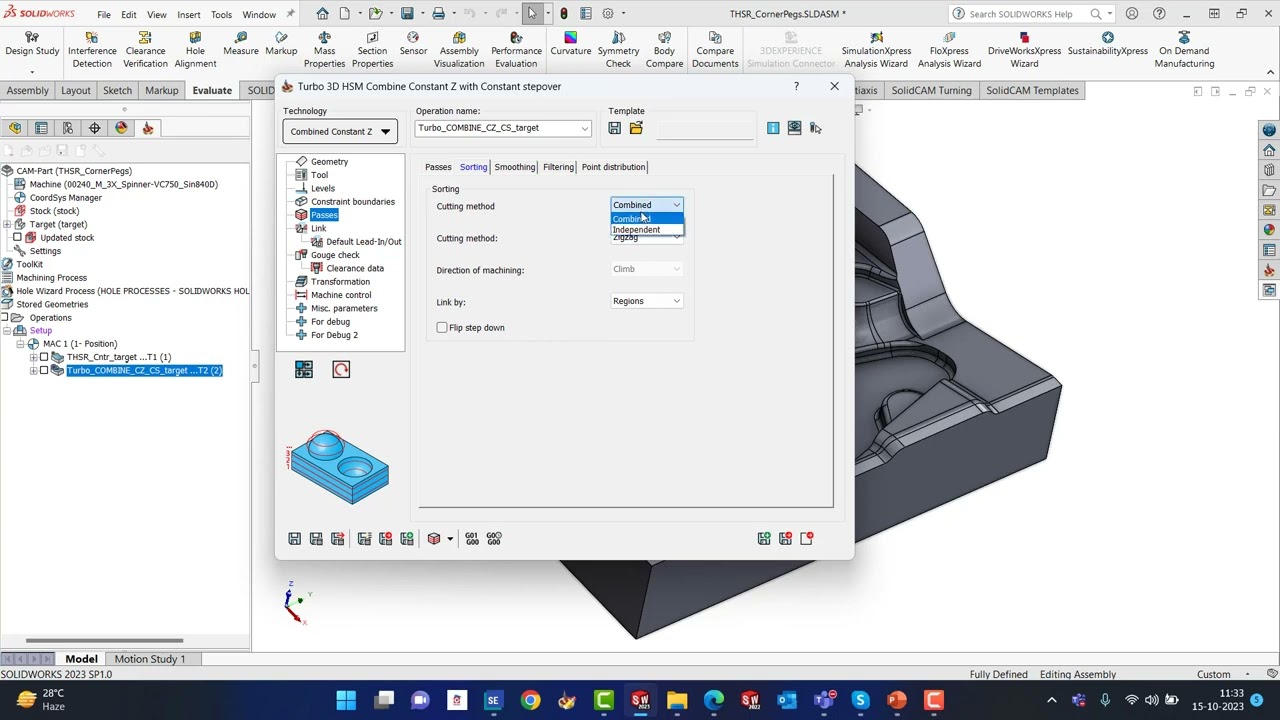Open Mass Properties
The width and height of the screenshot is (1280, 720).
(324, 50)
